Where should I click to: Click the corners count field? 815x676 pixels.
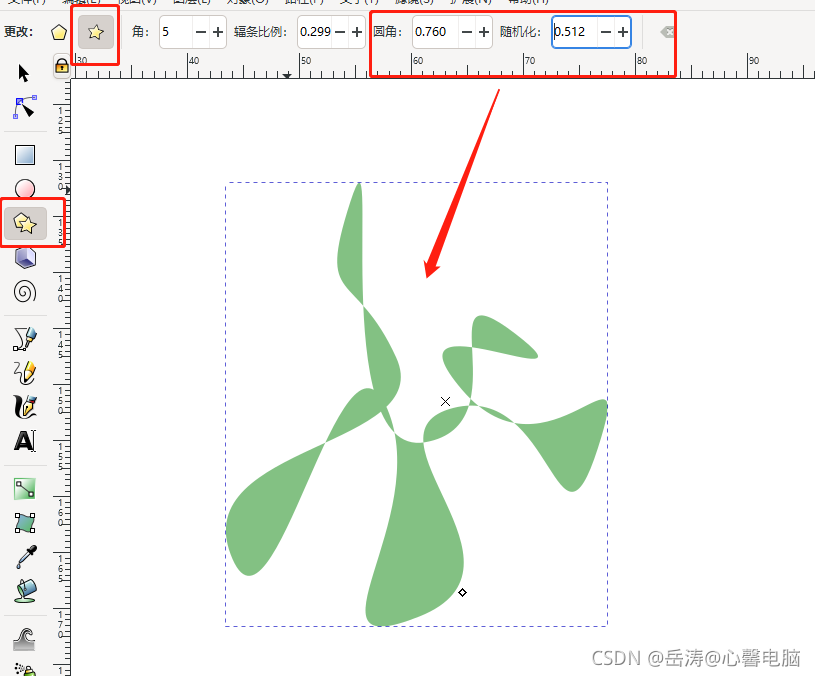[176, 32]
